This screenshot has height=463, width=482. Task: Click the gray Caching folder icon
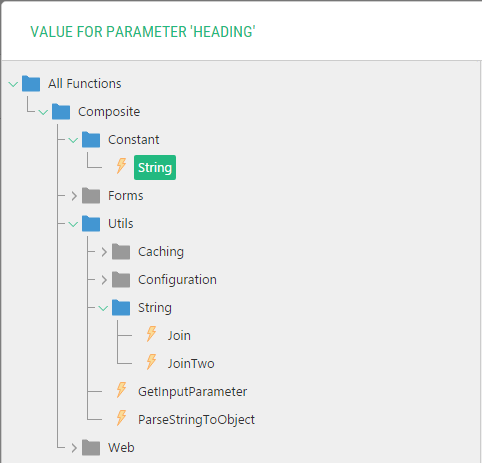(121, 251)
